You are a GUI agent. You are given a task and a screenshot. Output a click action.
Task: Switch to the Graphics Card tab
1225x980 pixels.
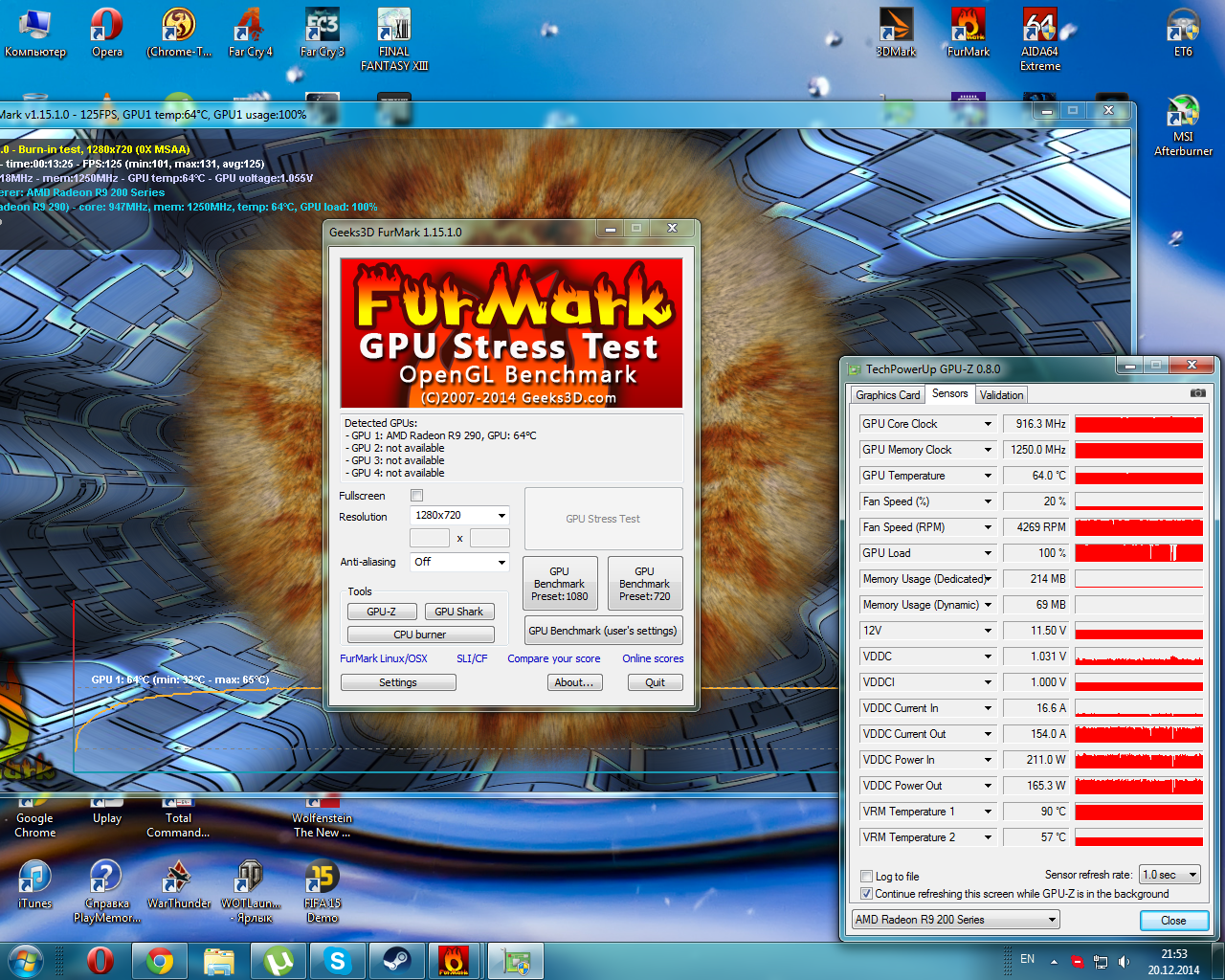pyautogui.click(x=887, y=395)
